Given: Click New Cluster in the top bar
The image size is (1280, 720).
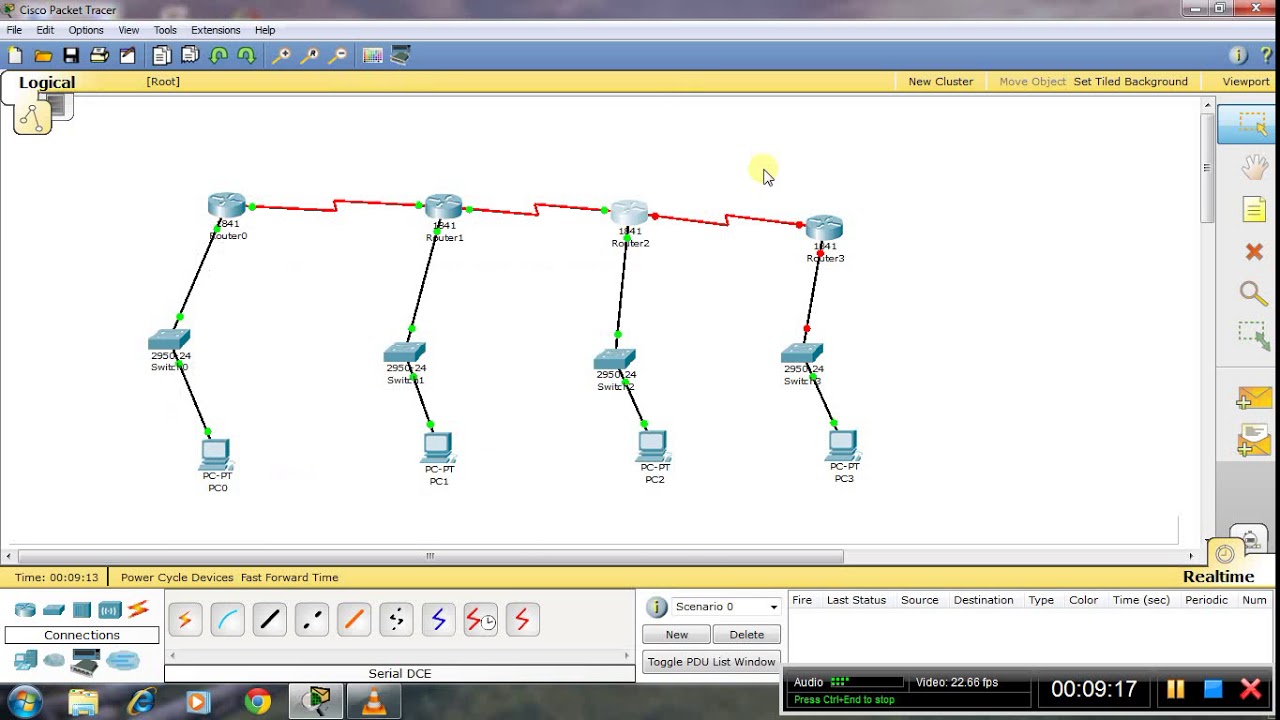Looking at the screenshot, I should [x=941, y=82].
